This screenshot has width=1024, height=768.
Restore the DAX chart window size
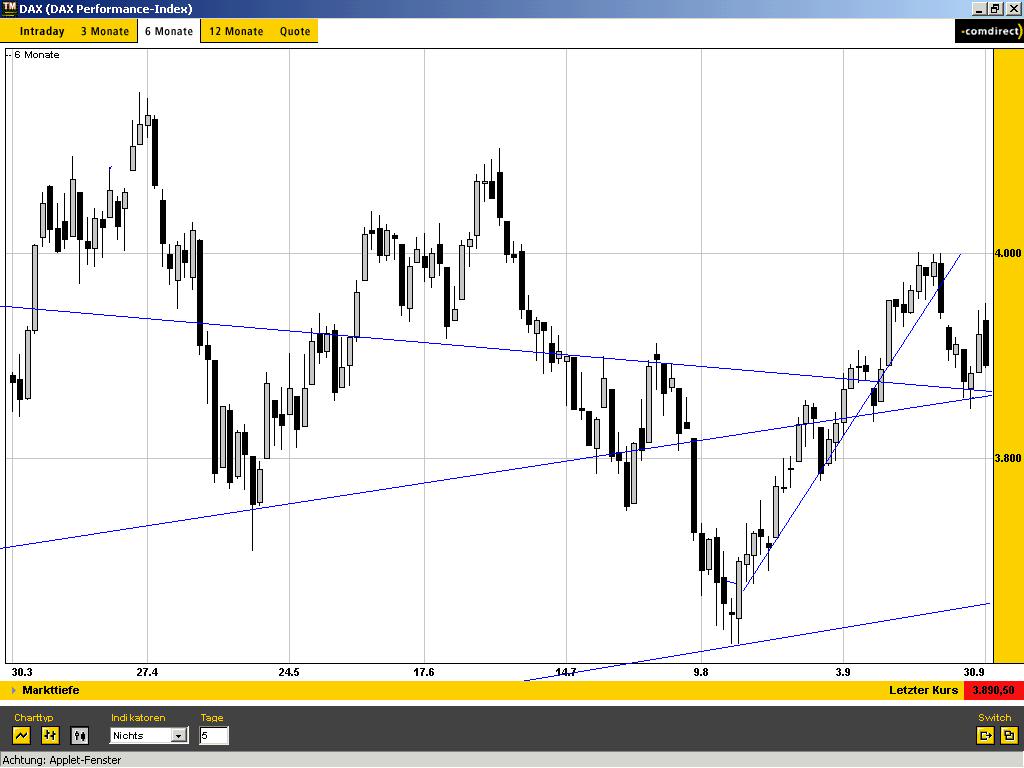coord(995,9)
